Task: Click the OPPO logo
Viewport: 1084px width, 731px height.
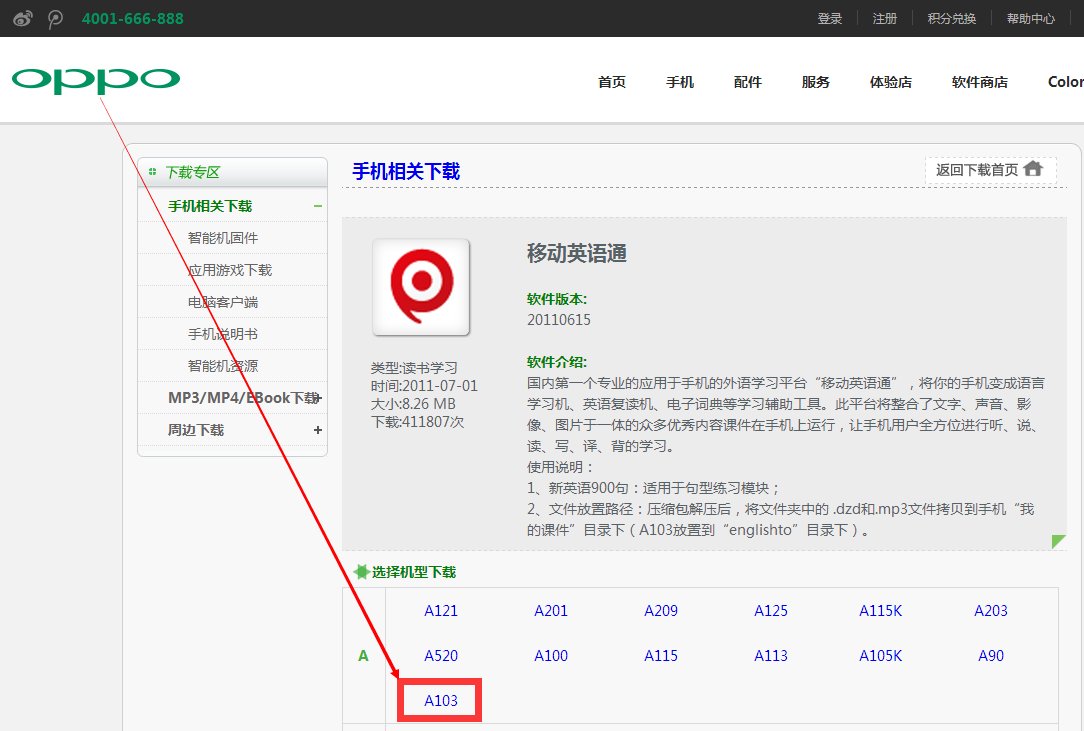Action: 96,80
